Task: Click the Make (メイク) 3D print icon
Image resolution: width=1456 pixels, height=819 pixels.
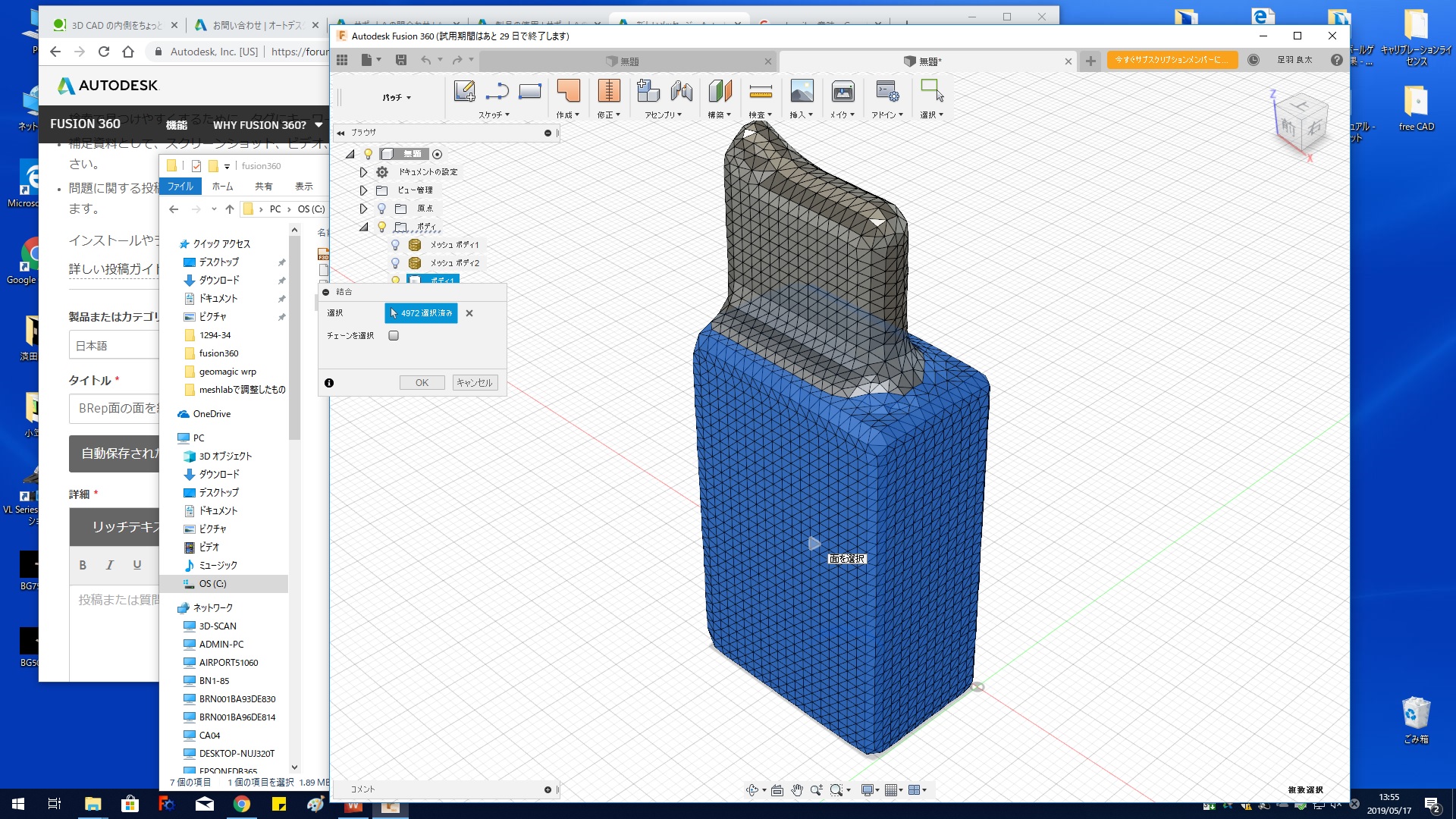Action: coord(843,91)
